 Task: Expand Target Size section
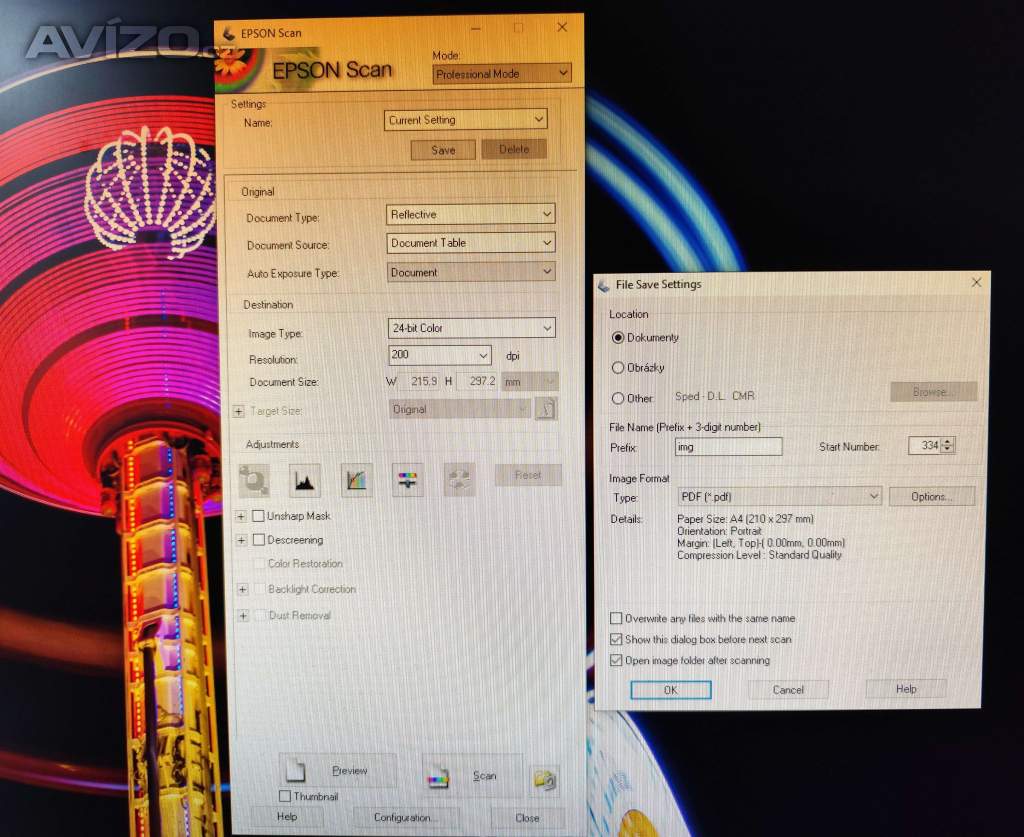click(x=238, y=411)
